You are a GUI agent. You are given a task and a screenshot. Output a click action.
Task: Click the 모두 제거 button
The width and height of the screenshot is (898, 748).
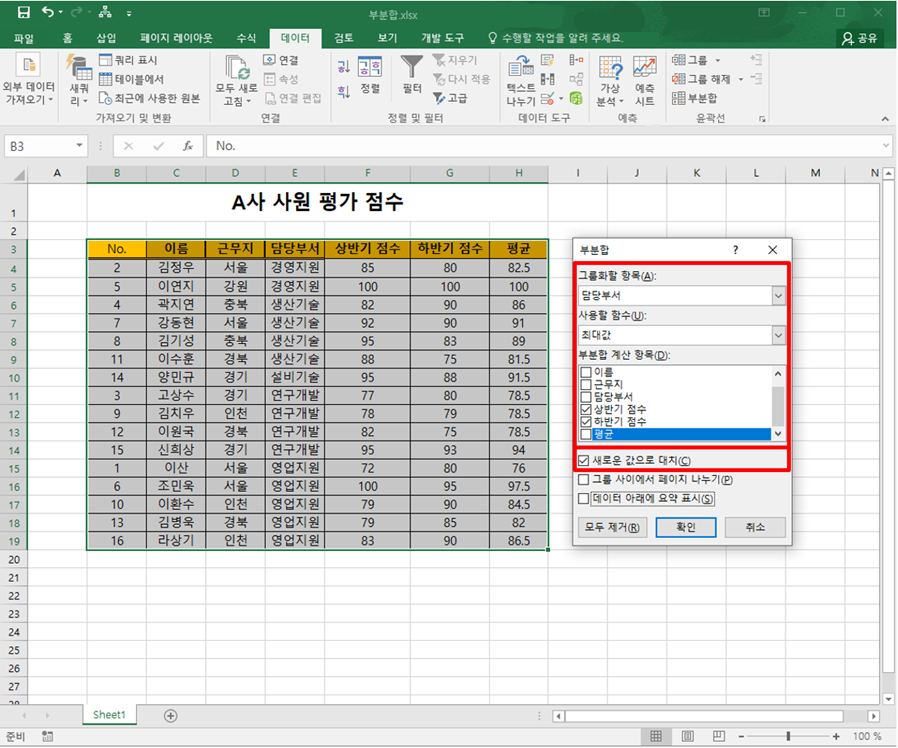click(x=612, y=527)
